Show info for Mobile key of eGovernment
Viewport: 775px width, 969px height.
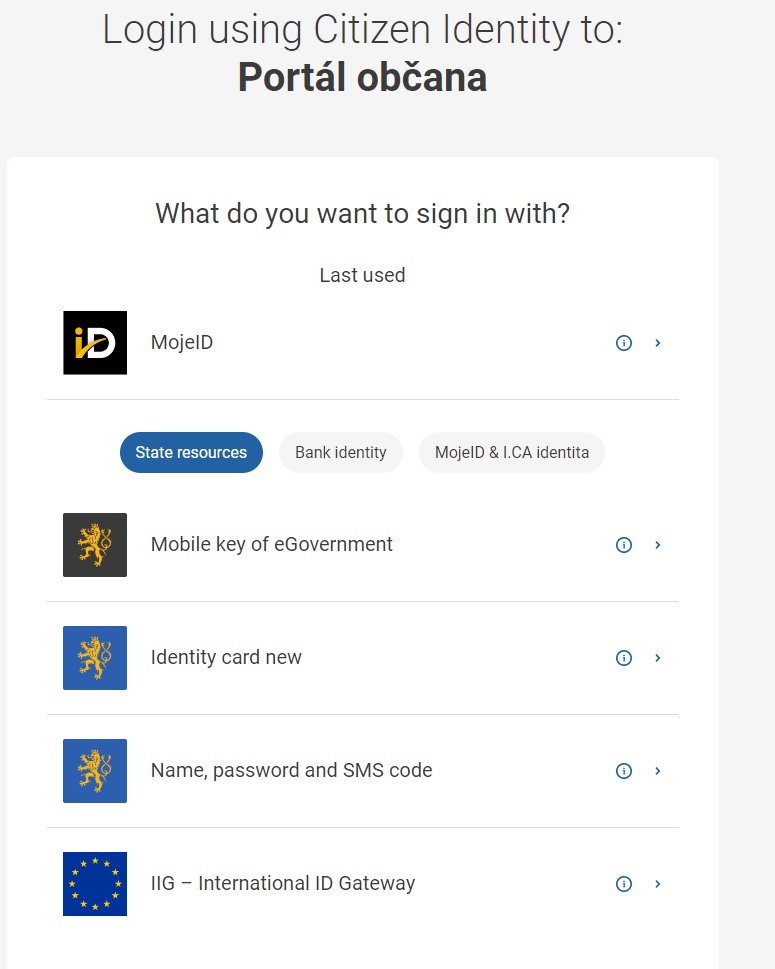(x=624, y=545)
